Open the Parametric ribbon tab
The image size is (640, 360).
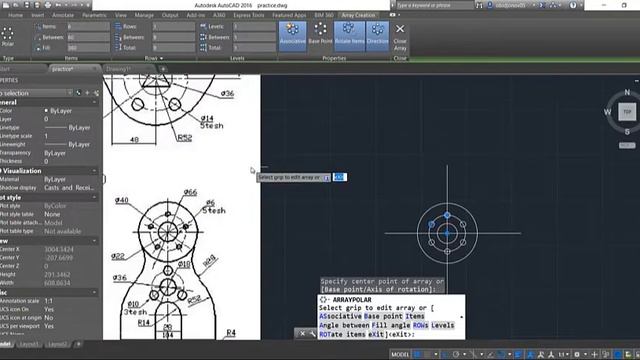pos(94,15)
